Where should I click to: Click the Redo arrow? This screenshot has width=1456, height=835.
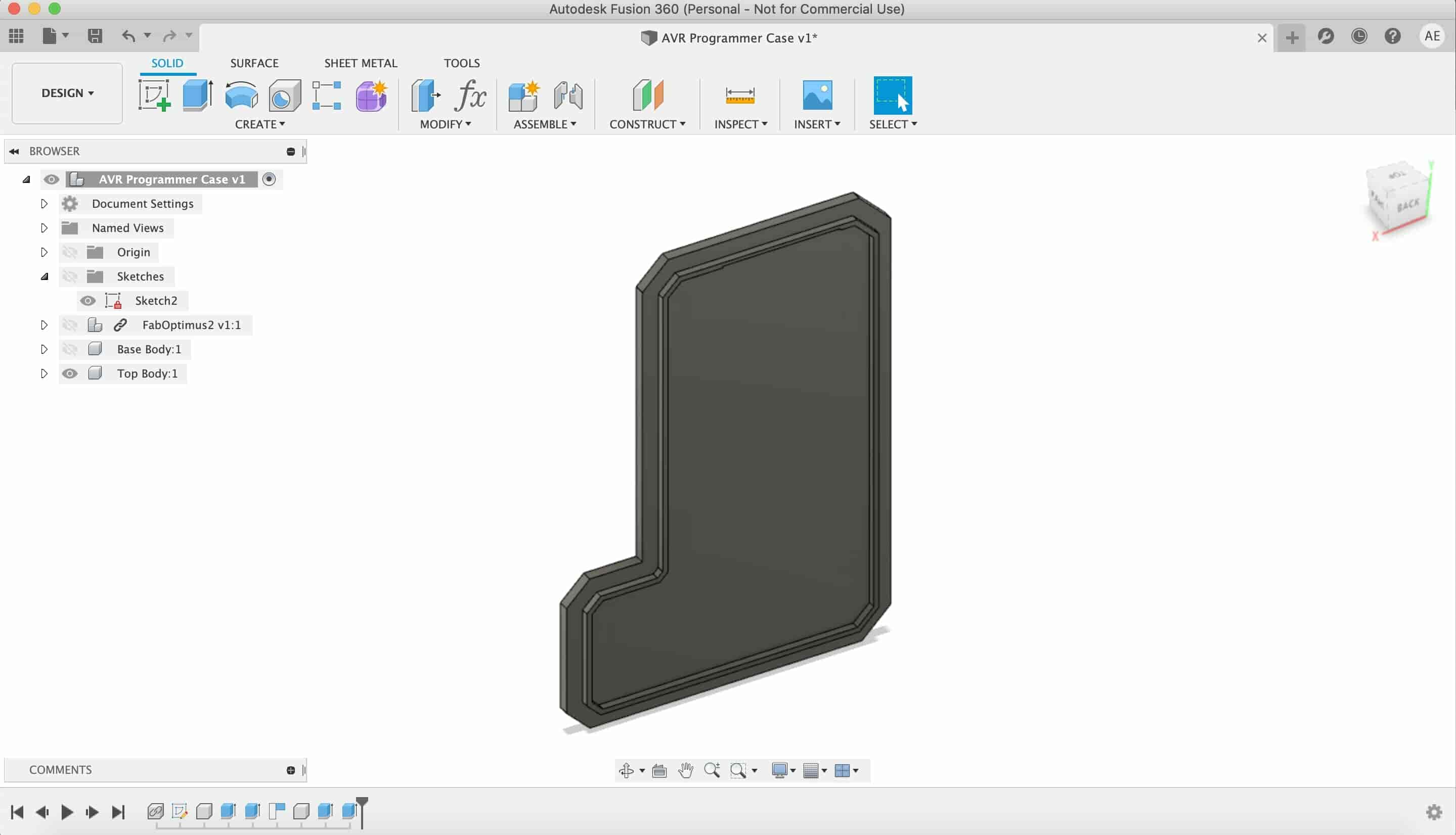click(169, 36)
